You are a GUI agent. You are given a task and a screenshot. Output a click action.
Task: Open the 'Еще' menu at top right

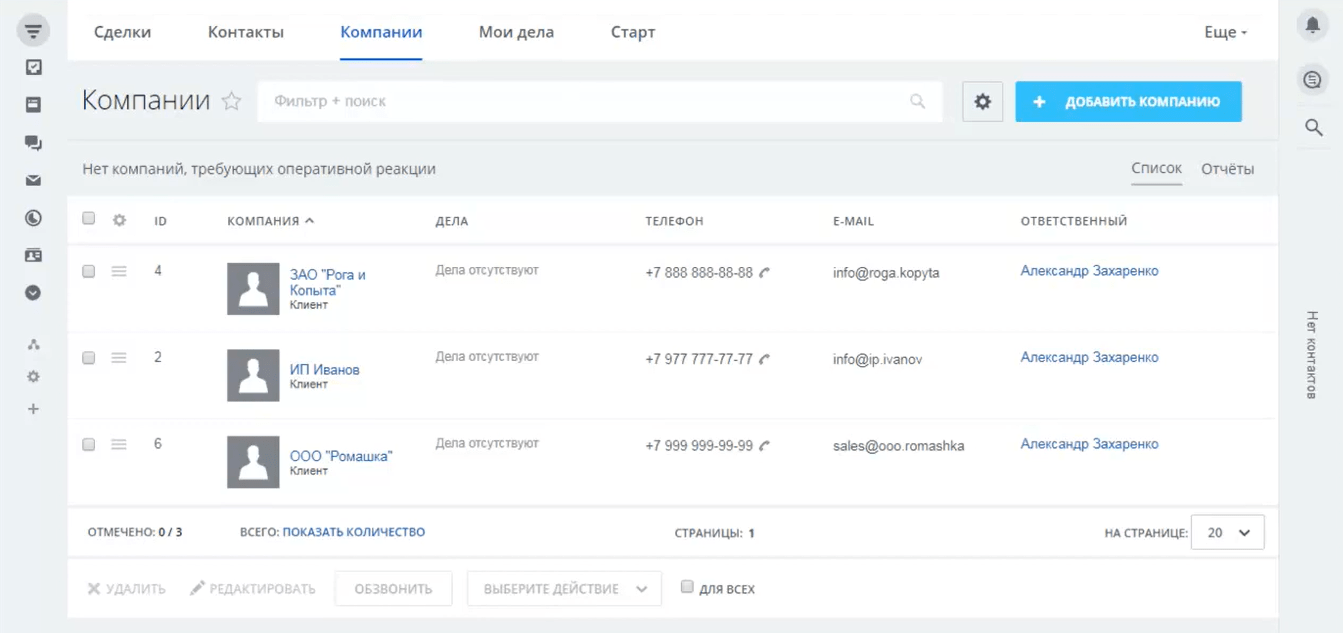pyautogui.click(x=1225, y=31)
